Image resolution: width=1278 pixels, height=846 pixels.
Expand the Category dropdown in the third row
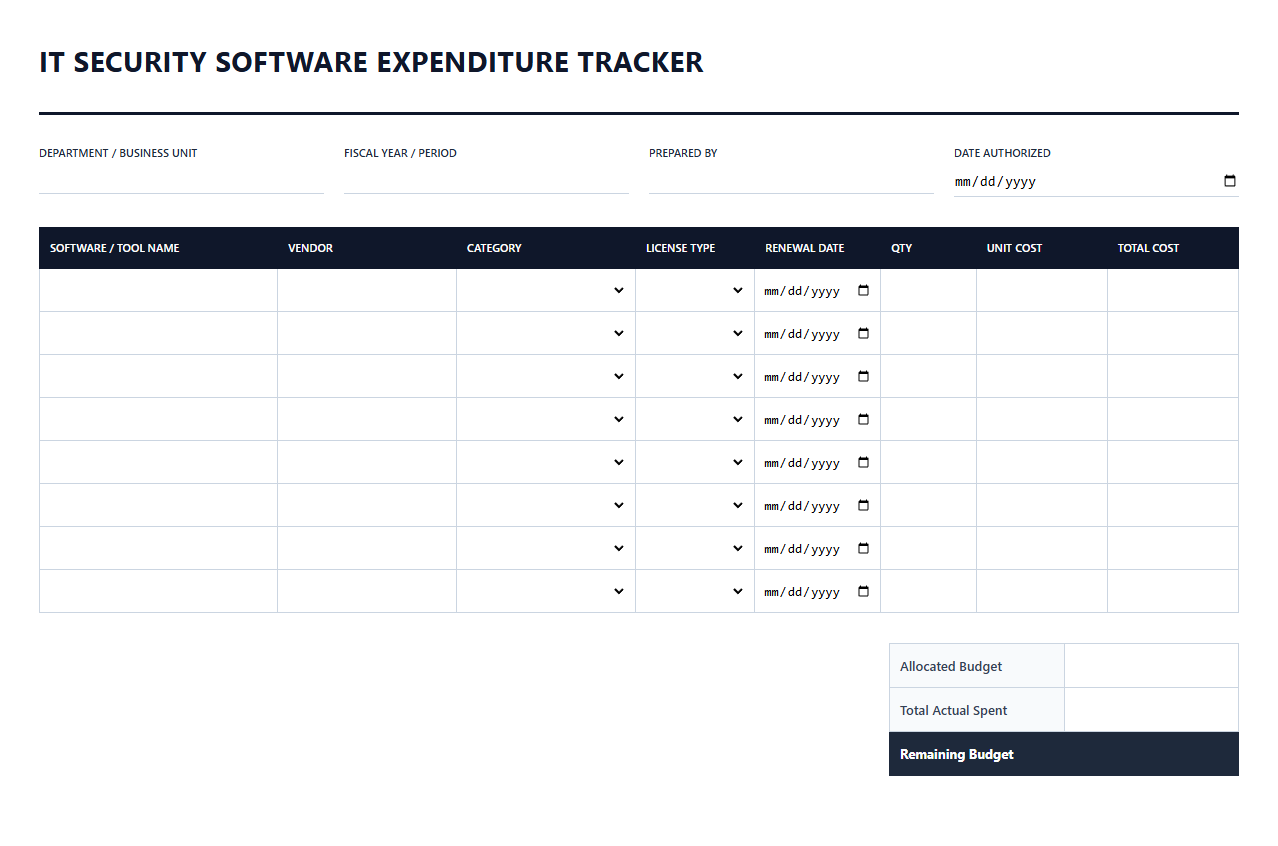(x=546, y=376)
